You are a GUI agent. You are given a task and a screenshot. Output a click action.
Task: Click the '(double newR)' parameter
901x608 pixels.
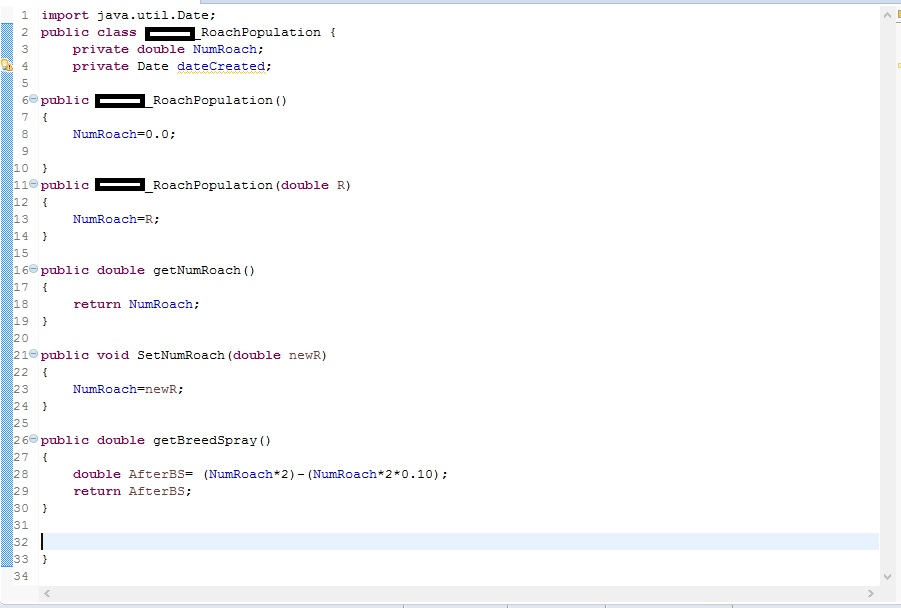277,356
